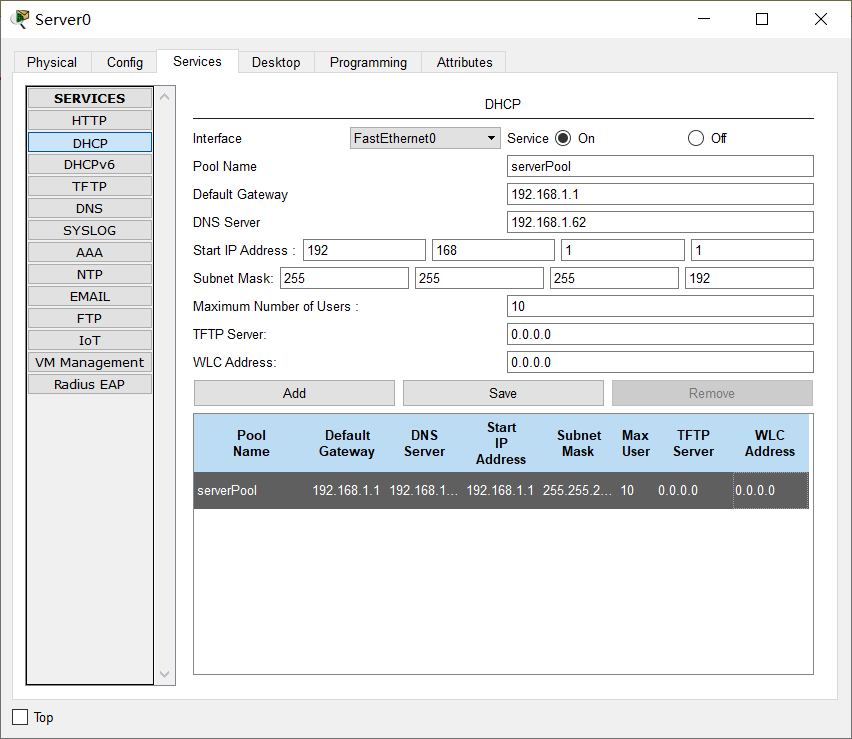Open the TFTP service
Viewport: 852px width, 739px height.
click(x=90, y=186)
